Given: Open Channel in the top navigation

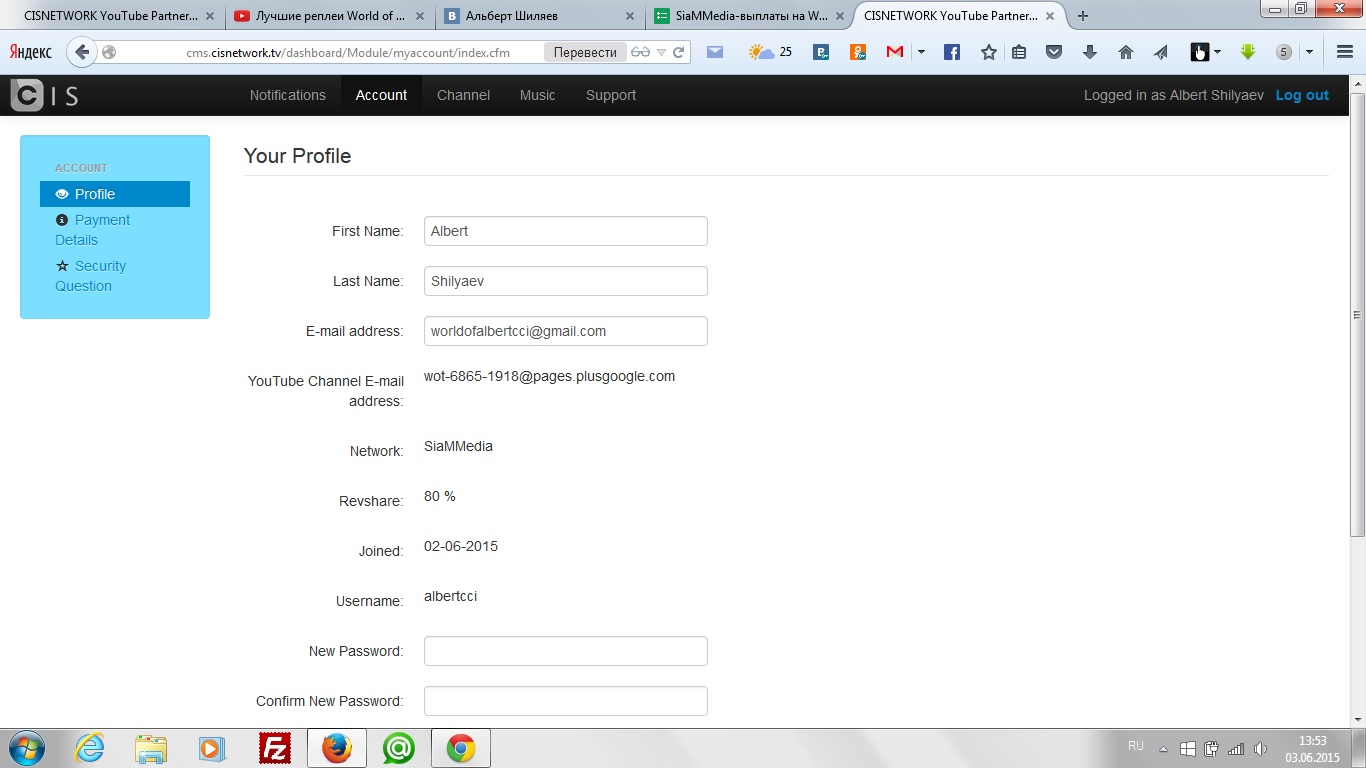Looking at the screenshot, I should [463, 95].
